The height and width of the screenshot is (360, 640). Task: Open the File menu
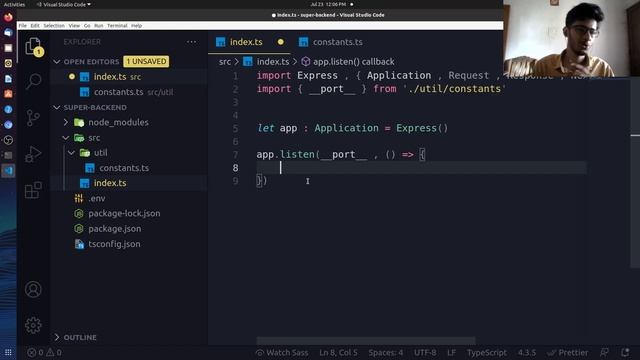pos(22,26)
